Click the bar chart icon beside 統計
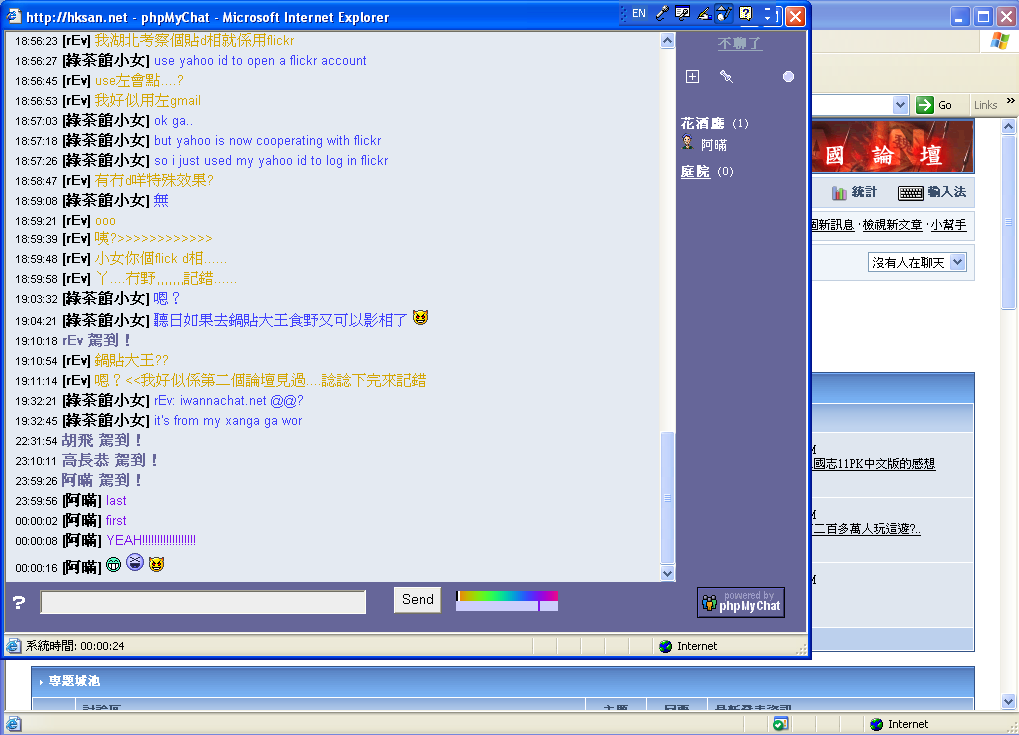This screenshot has height=735, width=1019. [x=839, y=192]
